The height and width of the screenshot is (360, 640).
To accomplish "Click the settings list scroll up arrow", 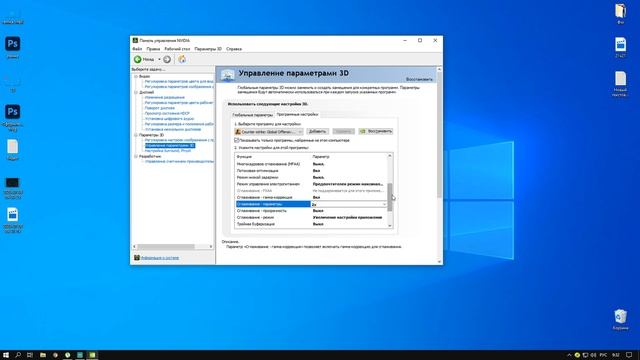I will [390, 156].
